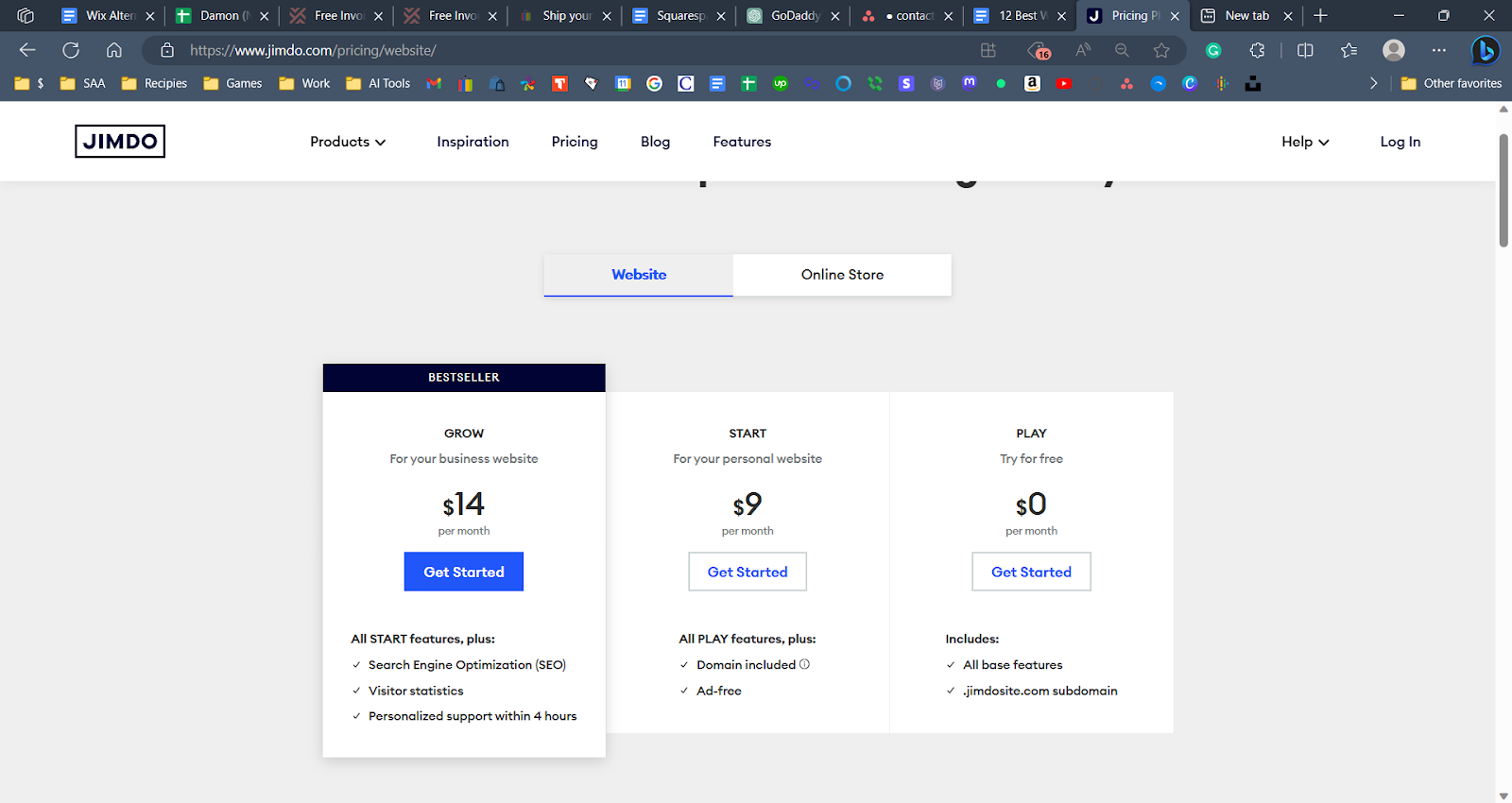Open the browser Extensions puzzle icon
The image size is (1512, 803).
(1257, 50)
